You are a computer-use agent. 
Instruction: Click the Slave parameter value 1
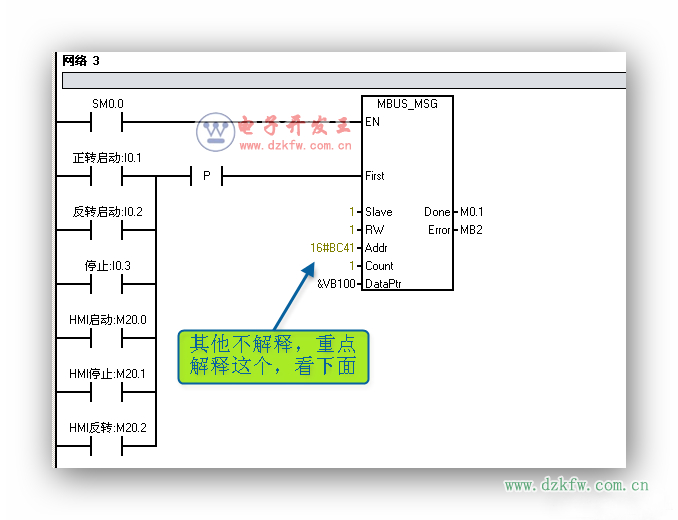(352, 212)
